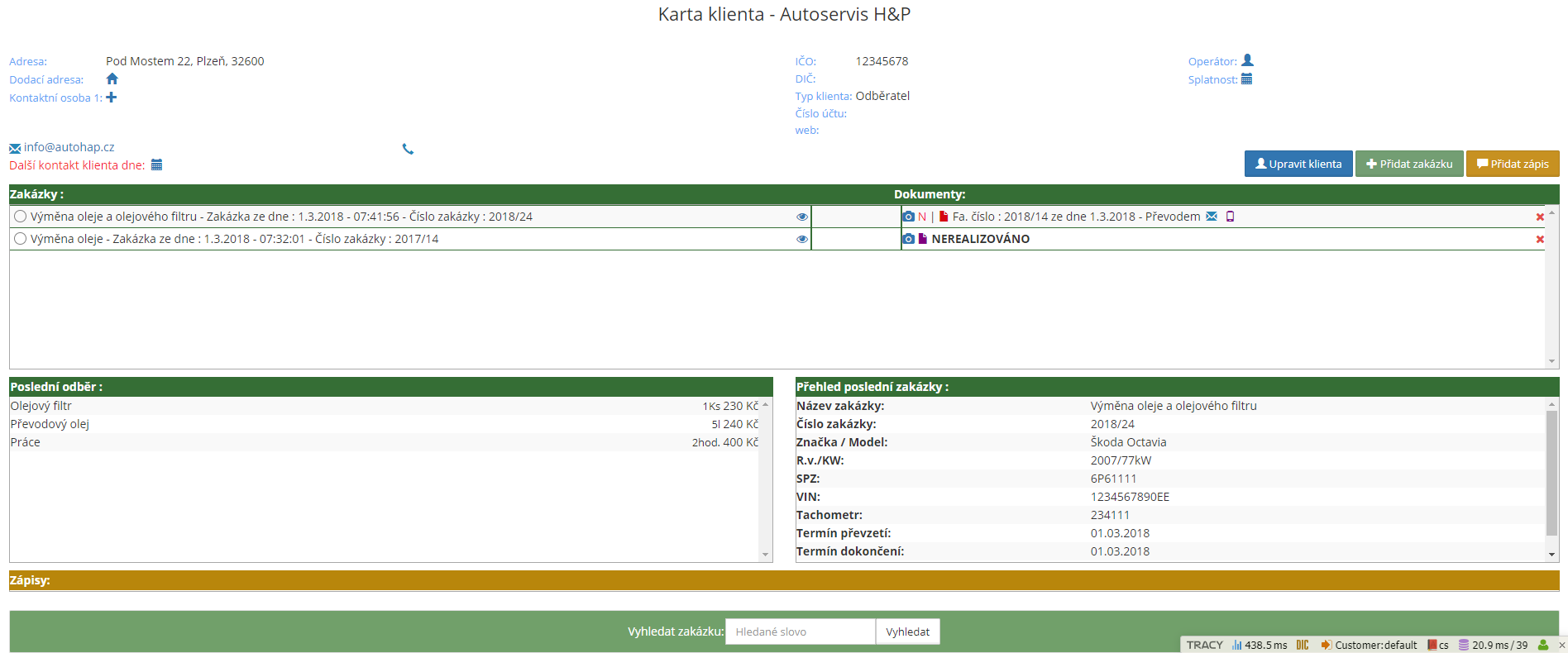Click the purple mobile phone icon in Dokumenty

tap(1230, 217)
